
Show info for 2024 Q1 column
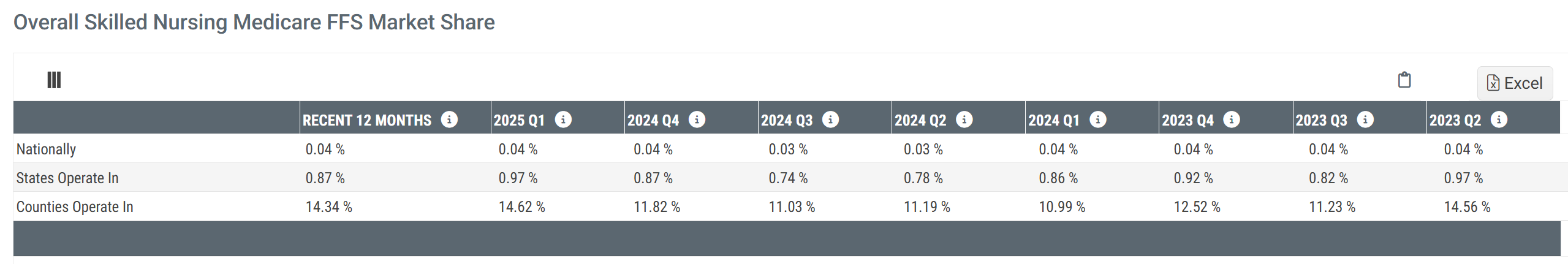click(x=1097, y=119)
